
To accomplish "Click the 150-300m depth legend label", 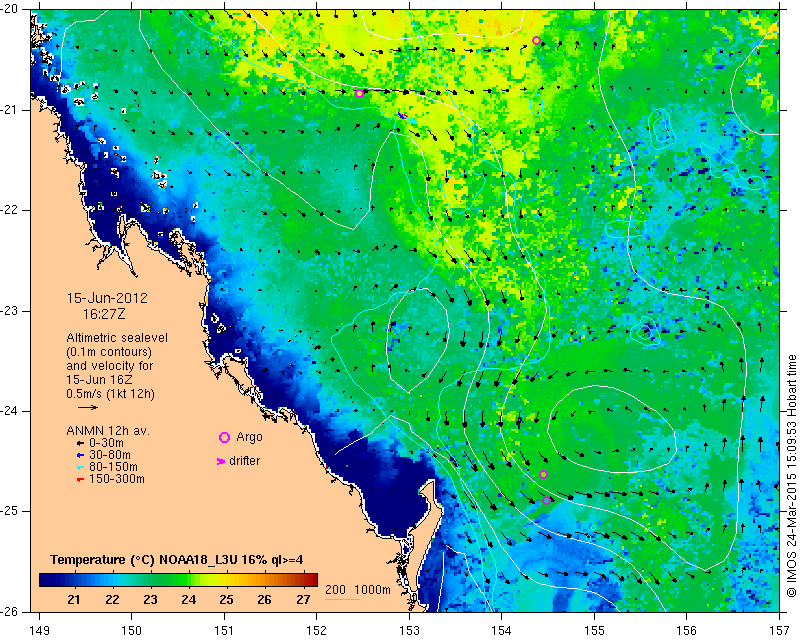I will (117, 479).
